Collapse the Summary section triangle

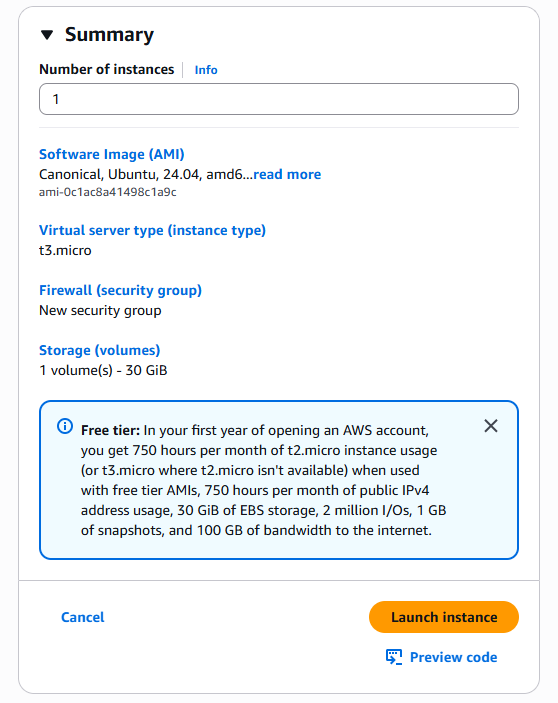click(47, 35)
